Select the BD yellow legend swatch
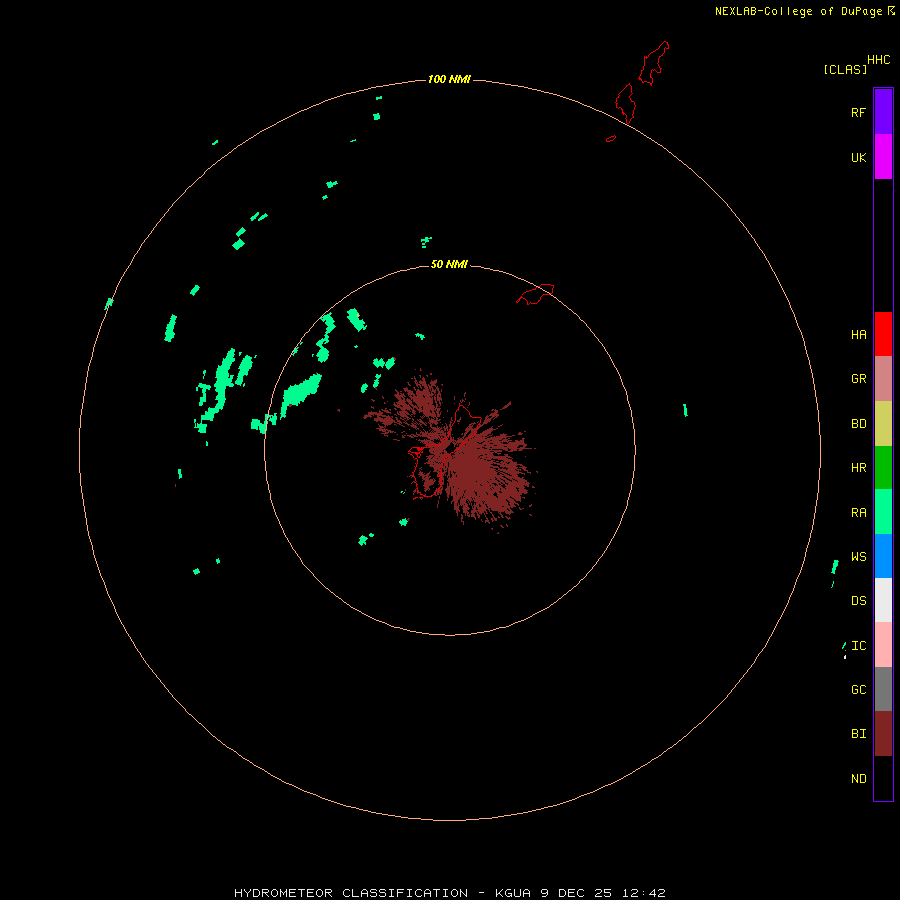Viewport: 900px width, 900px height. point(883,423)
